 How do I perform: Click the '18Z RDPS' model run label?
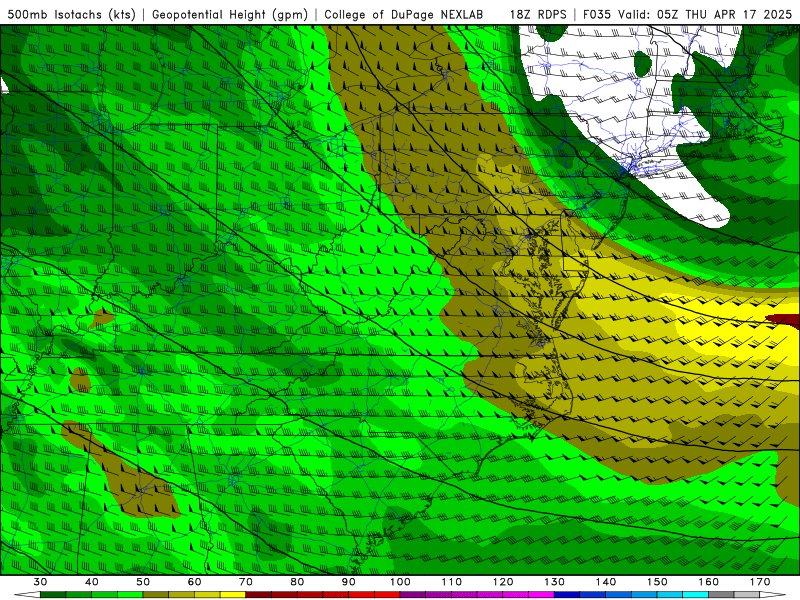pos(538,14)
